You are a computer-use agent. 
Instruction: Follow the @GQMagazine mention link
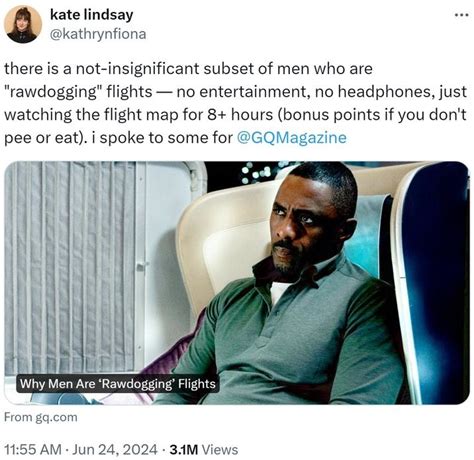tap(291, 137)
